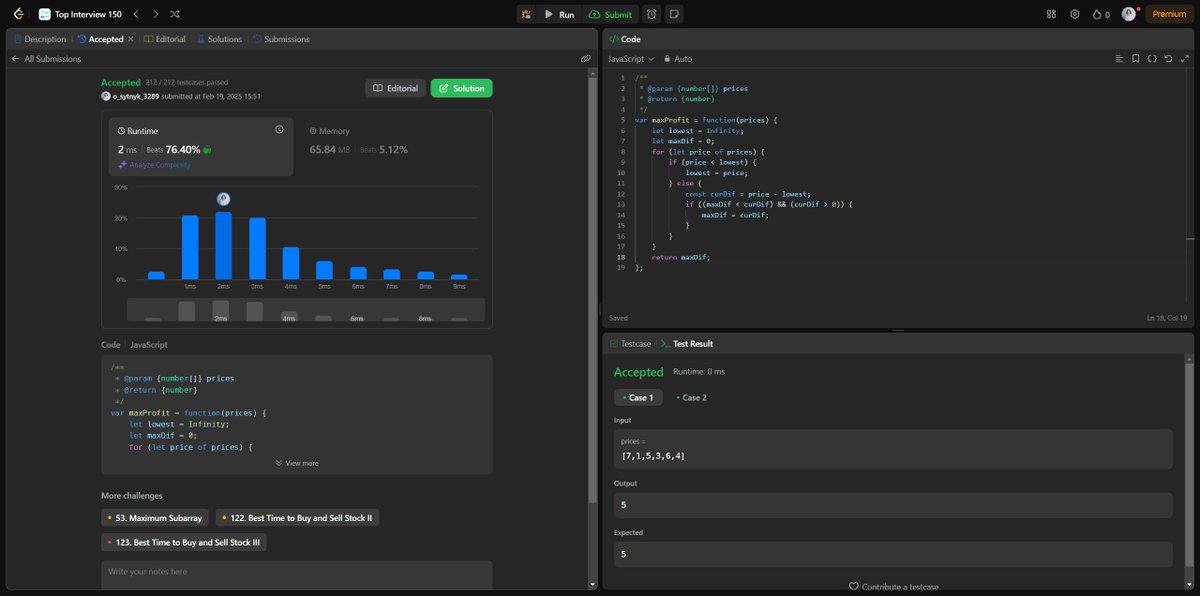Screen dimensions: 1200x596
Task: Copy submission link icon
Action: 585,59
